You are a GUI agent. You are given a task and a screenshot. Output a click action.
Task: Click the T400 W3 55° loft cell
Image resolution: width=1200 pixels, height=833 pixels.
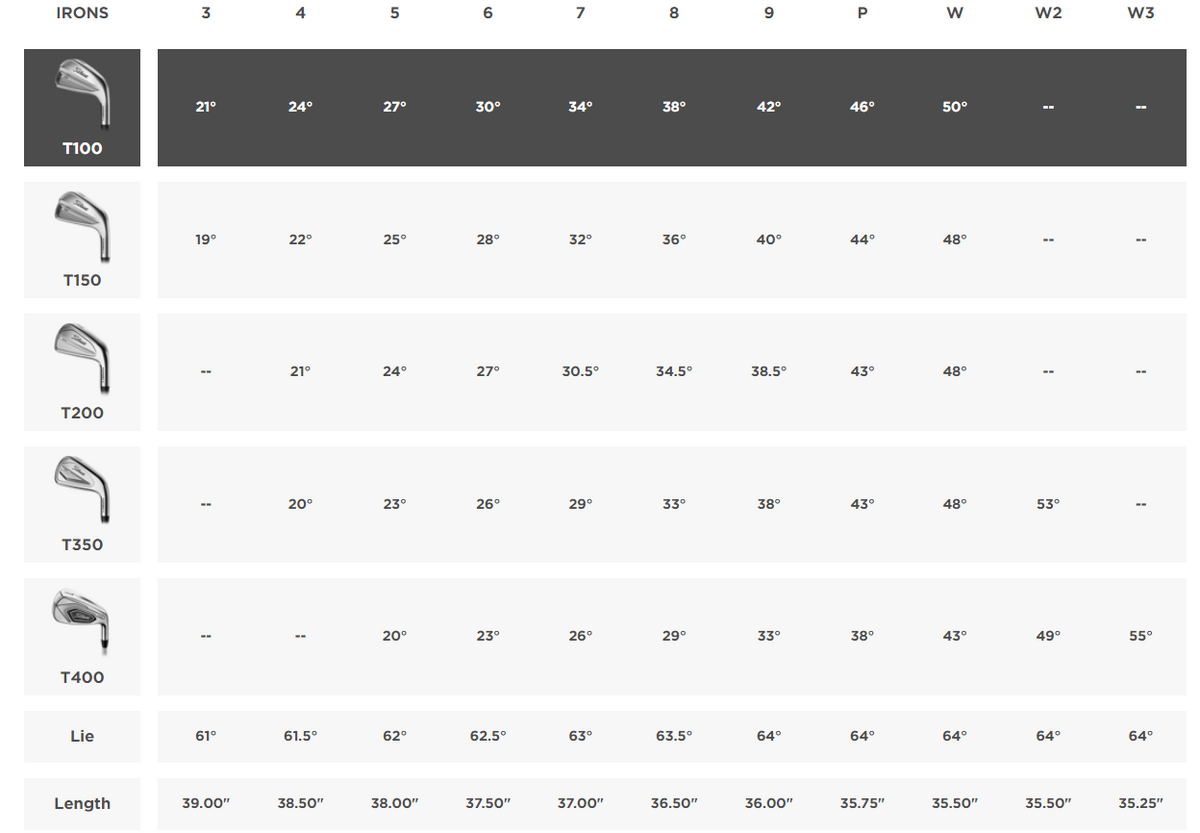[1140, 636]
